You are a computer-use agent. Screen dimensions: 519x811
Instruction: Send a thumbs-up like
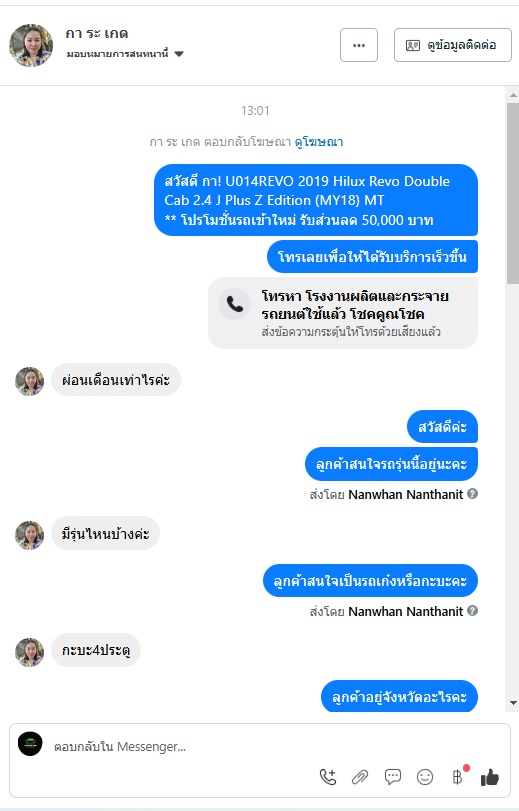[490, 777]
